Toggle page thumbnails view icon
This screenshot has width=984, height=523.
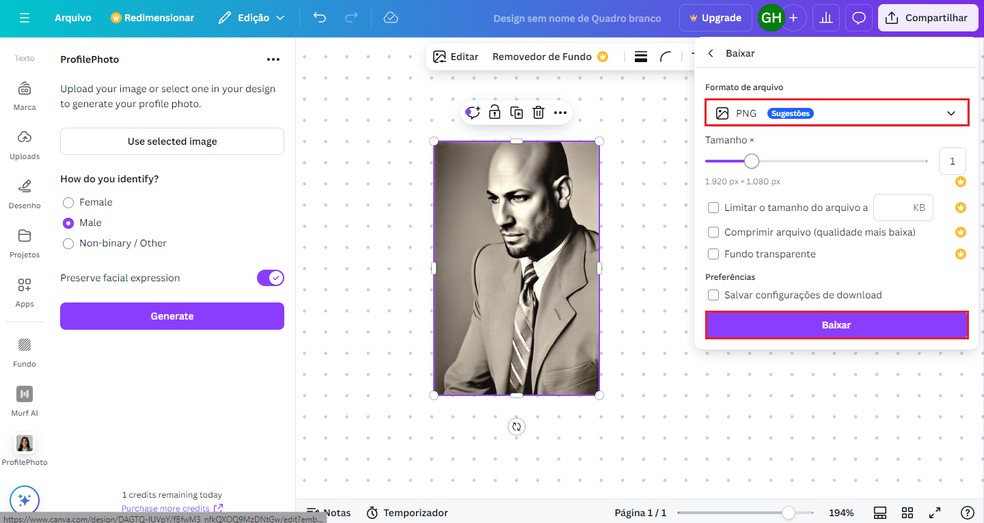click(880, 513)
